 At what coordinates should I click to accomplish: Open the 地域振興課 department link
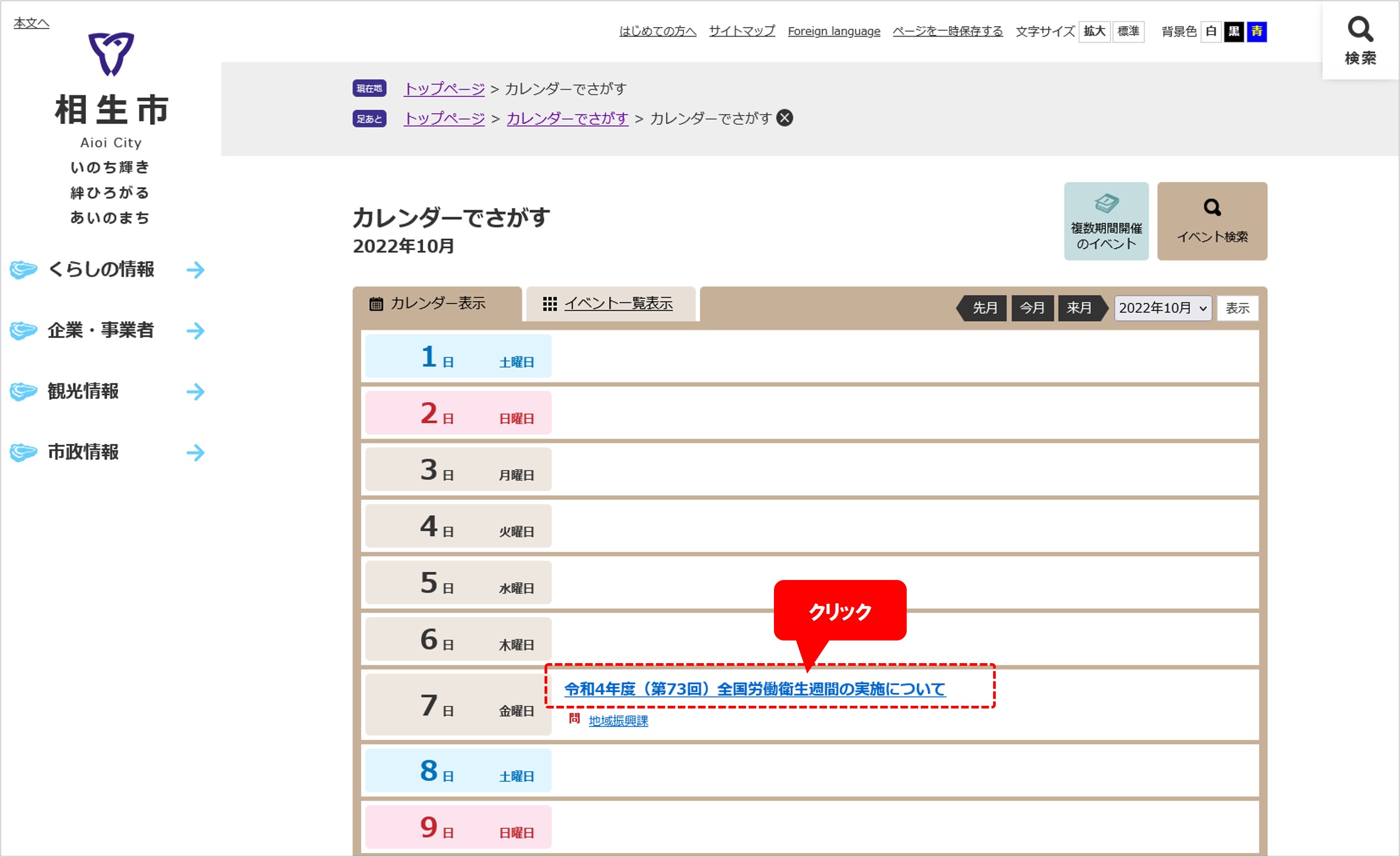pos(618,720)
